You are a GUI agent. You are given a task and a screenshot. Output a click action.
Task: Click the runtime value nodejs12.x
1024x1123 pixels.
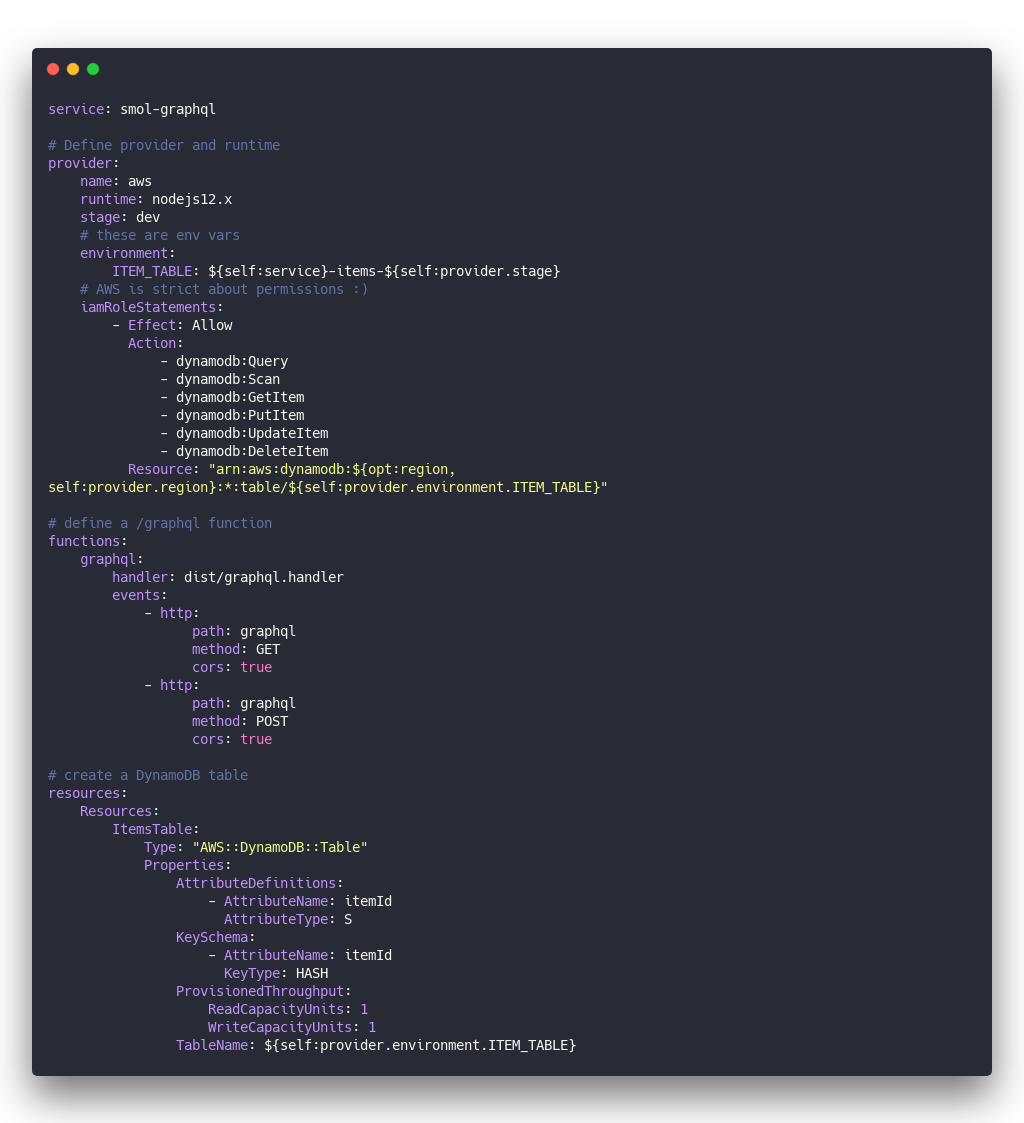coord(192,199)
